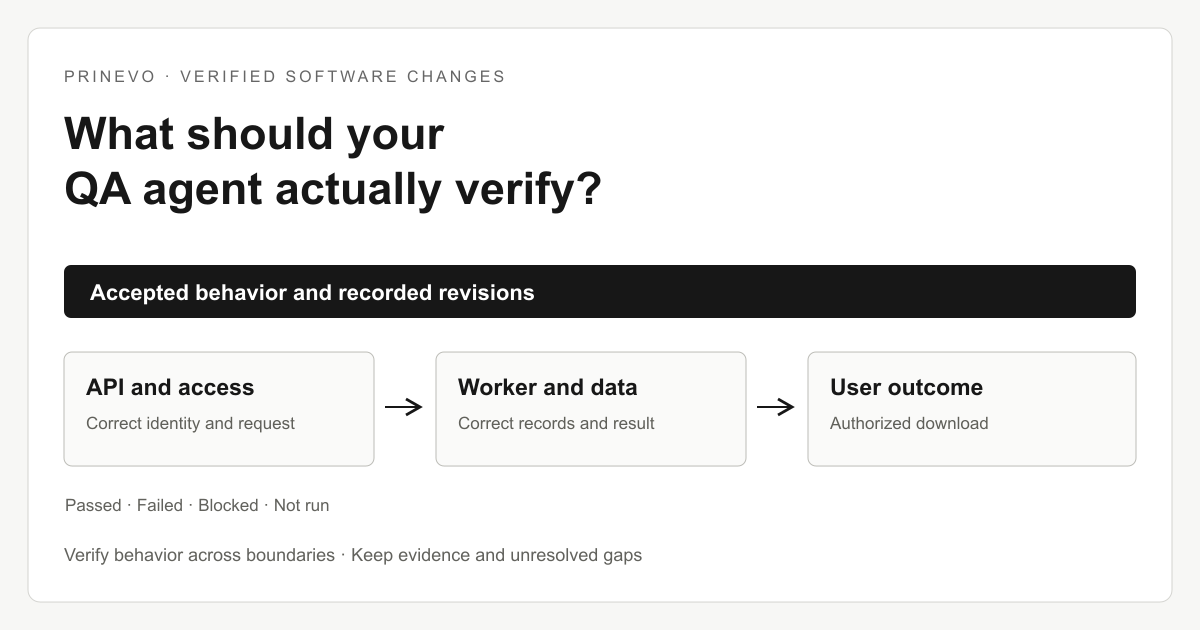
Task: Click 'Correct identity and request' subtitle
Action: [x=190, y=423]
